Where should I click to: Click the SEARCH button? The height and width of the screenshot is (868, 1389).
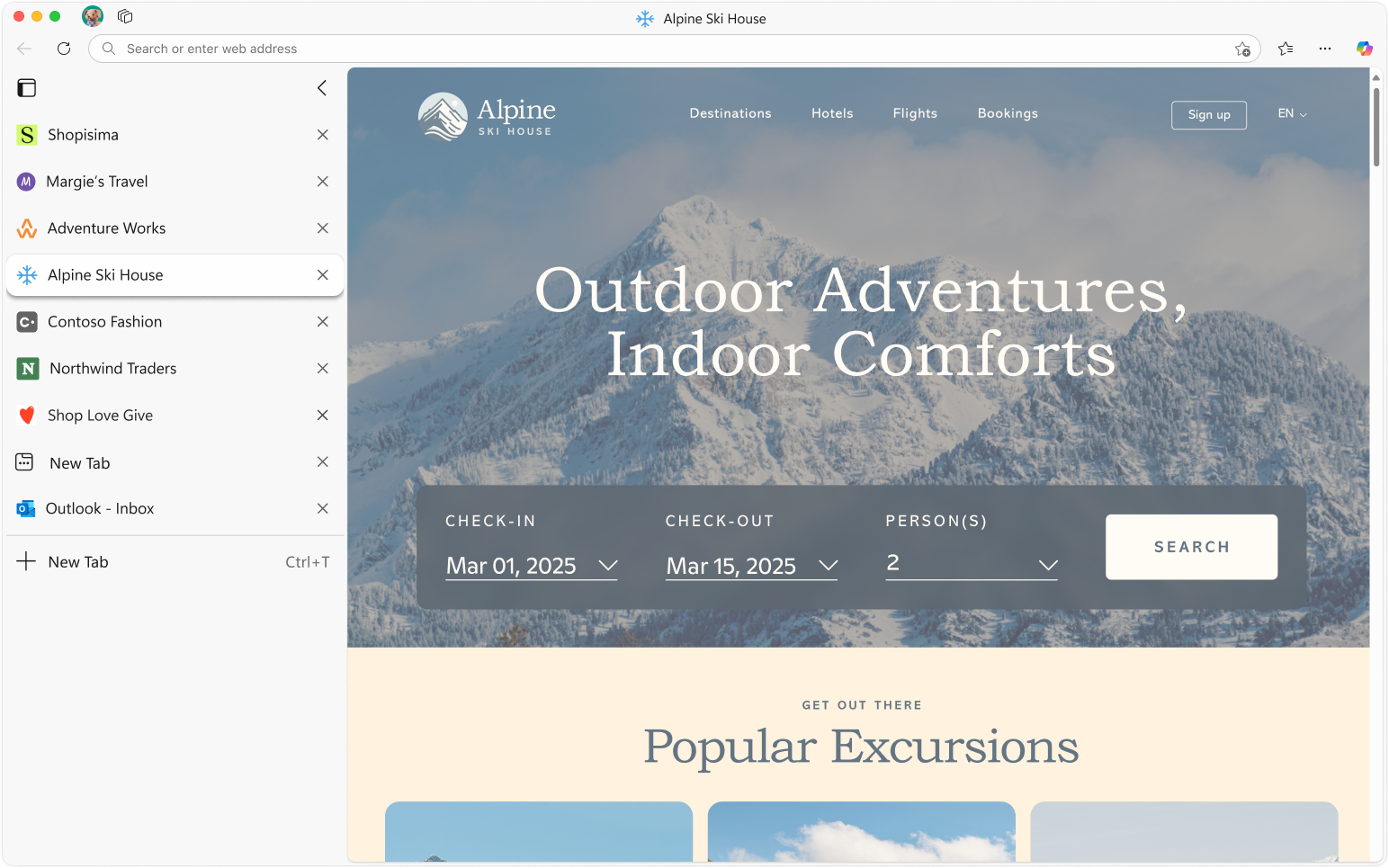click(x=1191, y=547)
